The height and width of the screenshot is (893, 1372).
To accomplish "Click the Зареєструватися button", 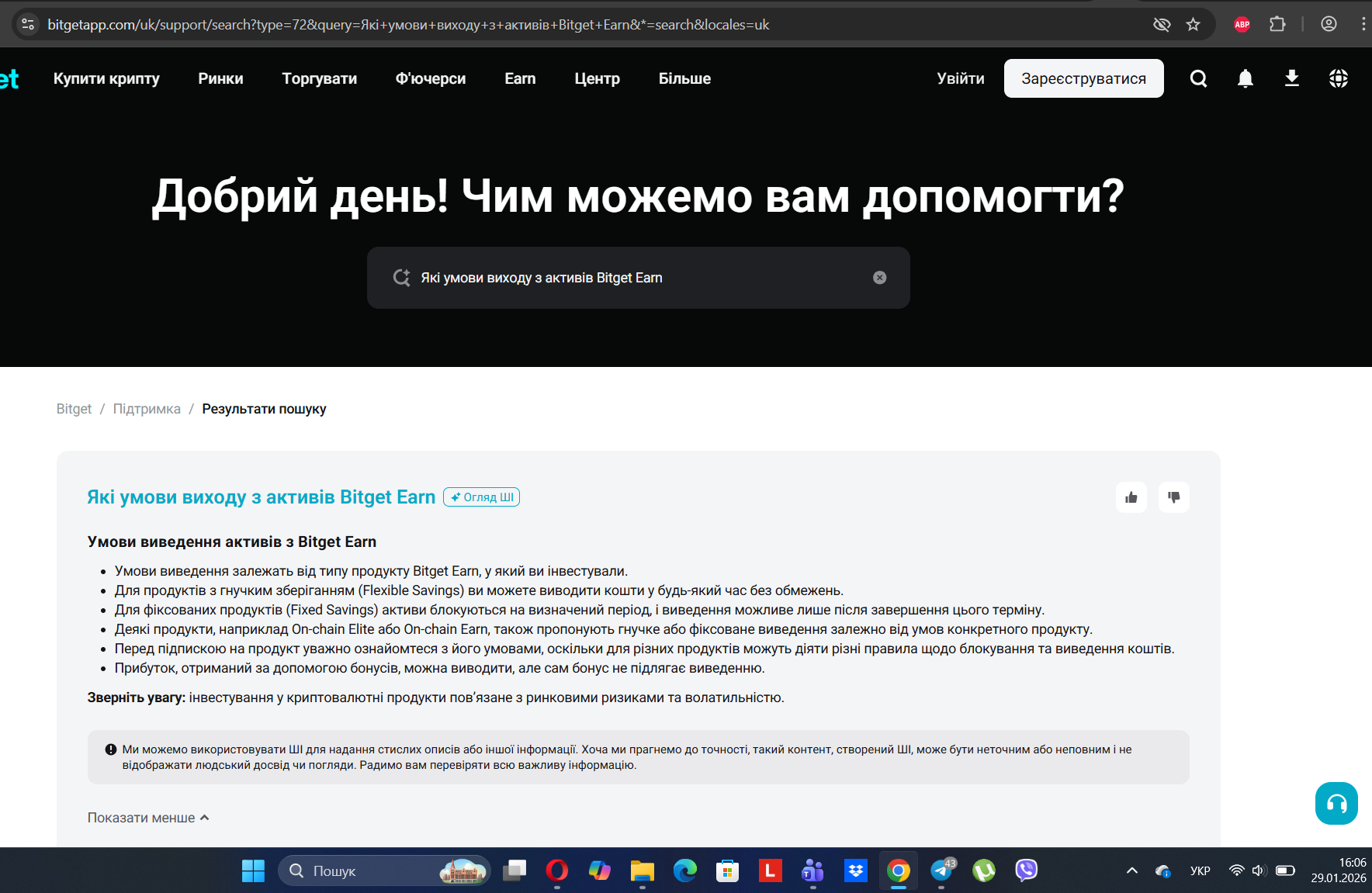I will (1083, 78).
